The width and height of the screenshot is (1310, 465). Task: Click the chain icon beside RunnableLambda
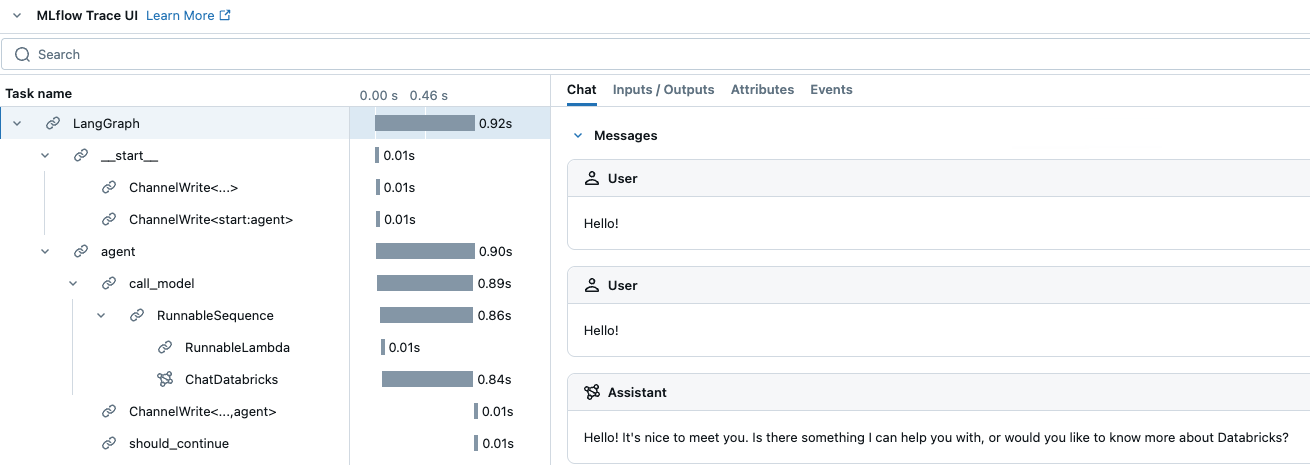(x=165, y=348)
